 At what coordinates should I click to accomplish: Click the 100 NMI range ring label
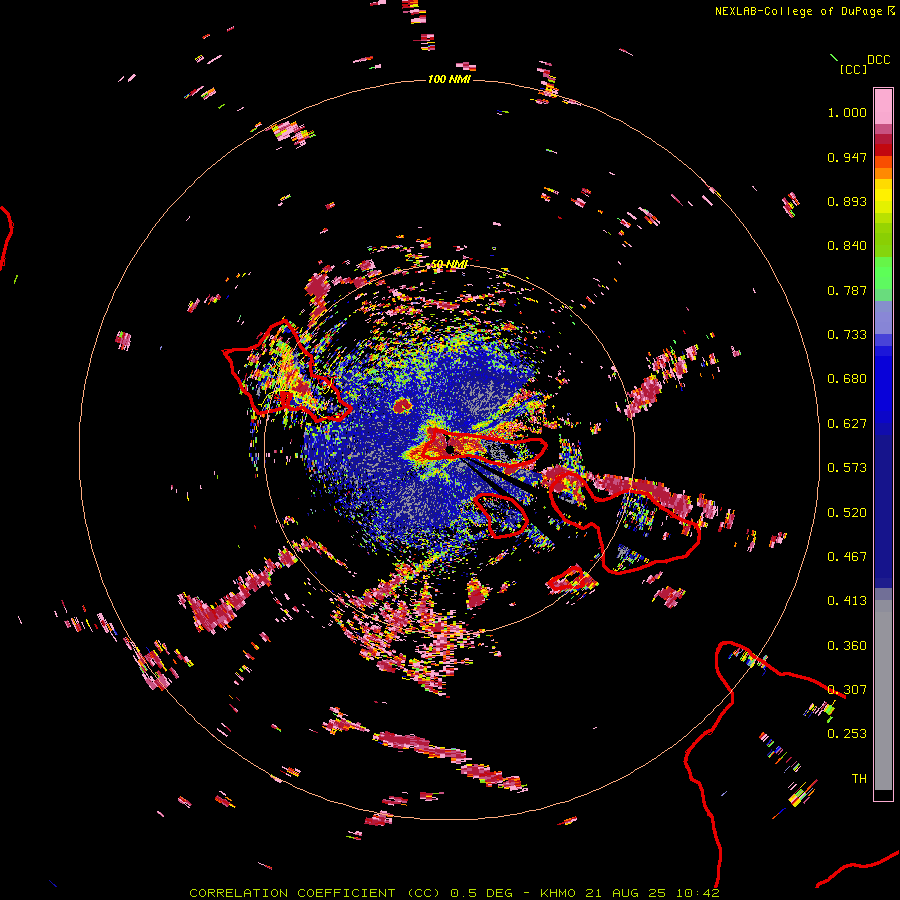pyautogui.click(x=449, y=79)
